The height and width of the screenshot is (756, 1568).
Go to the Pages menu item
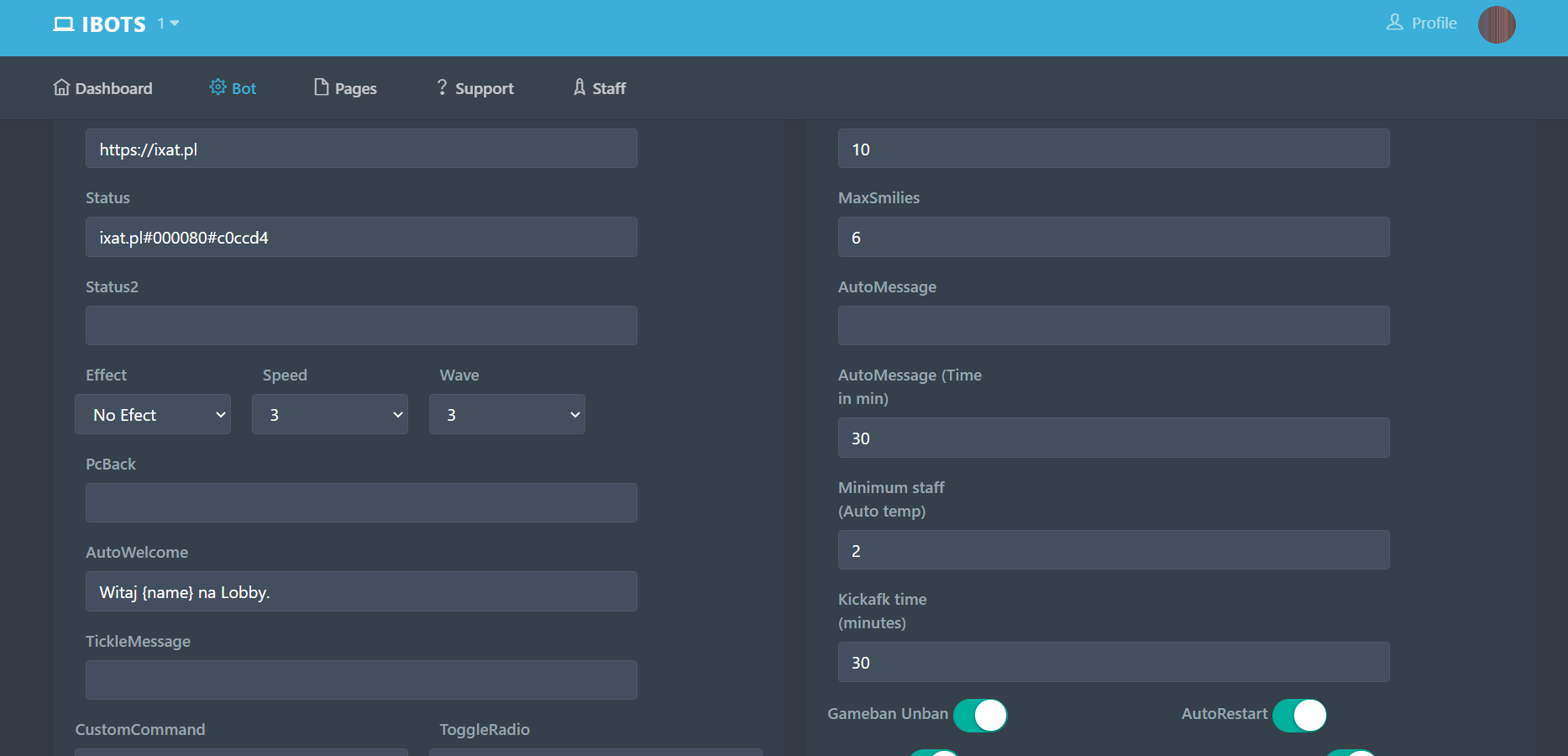pos(355,88)
